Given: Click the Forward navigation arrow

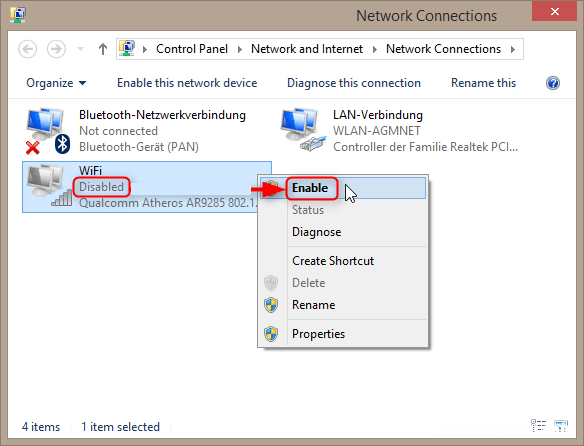Looking at the screenshot, I should pos(56,49).
